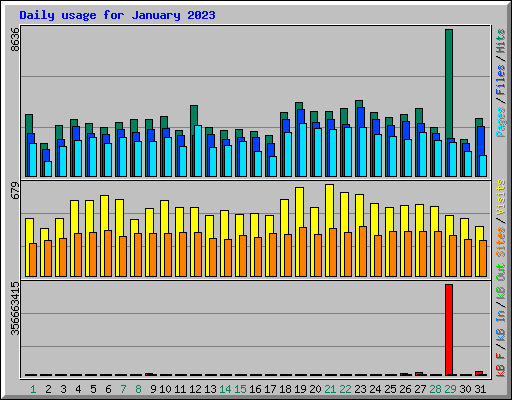Click day label 9 on x-axis
The image size is (512, 400).
pos(153,389)
